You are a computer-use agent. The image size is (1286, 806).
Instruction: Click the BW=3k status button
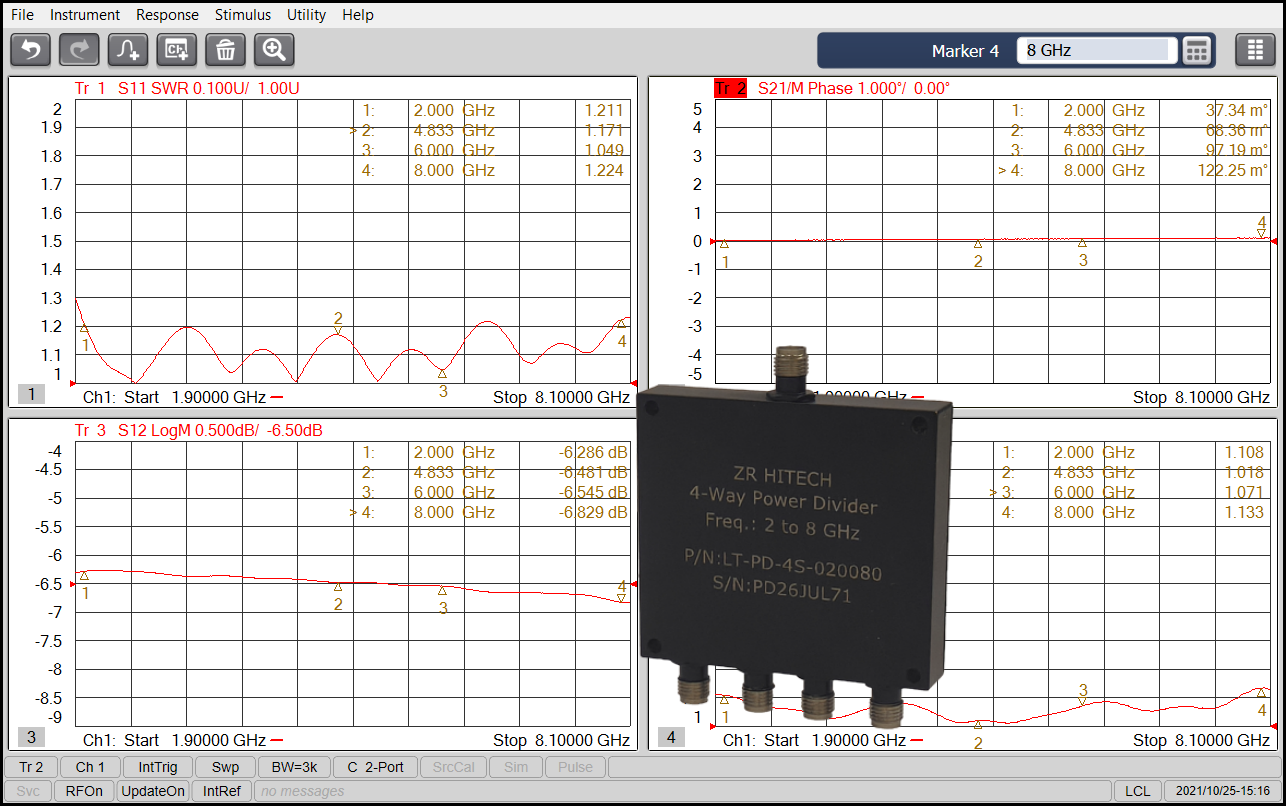coord(293,767)
